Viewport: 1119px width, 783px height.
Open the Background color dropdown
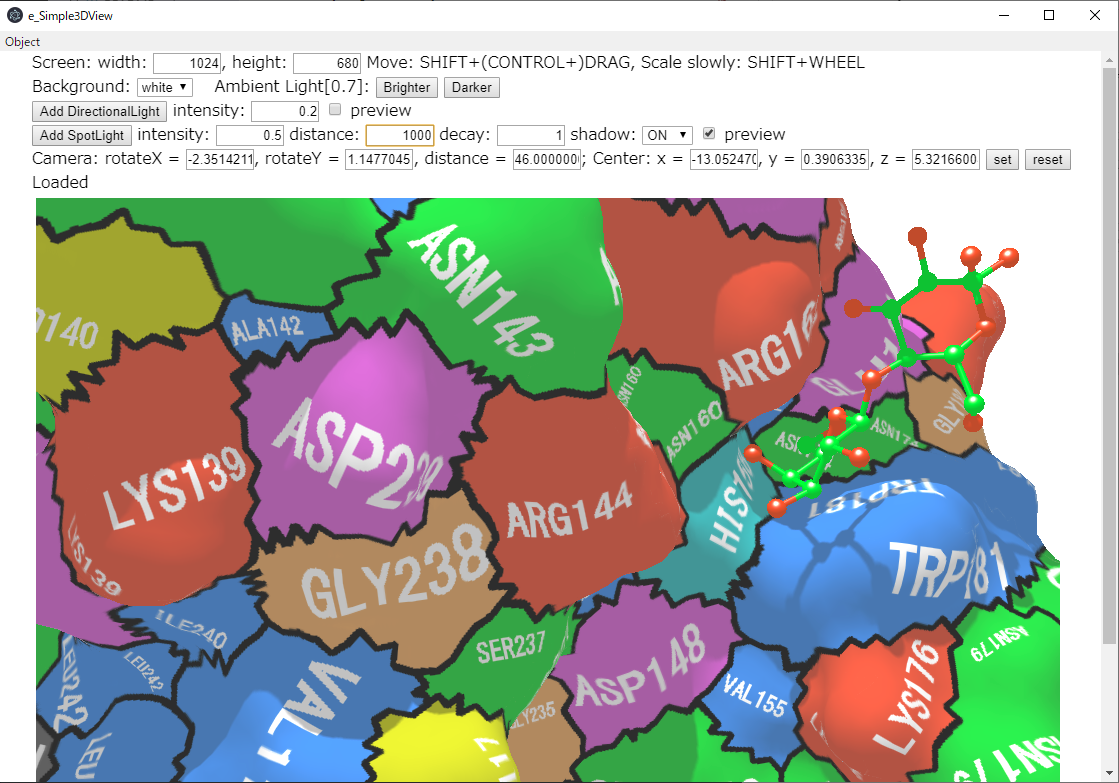click(164, 87)
